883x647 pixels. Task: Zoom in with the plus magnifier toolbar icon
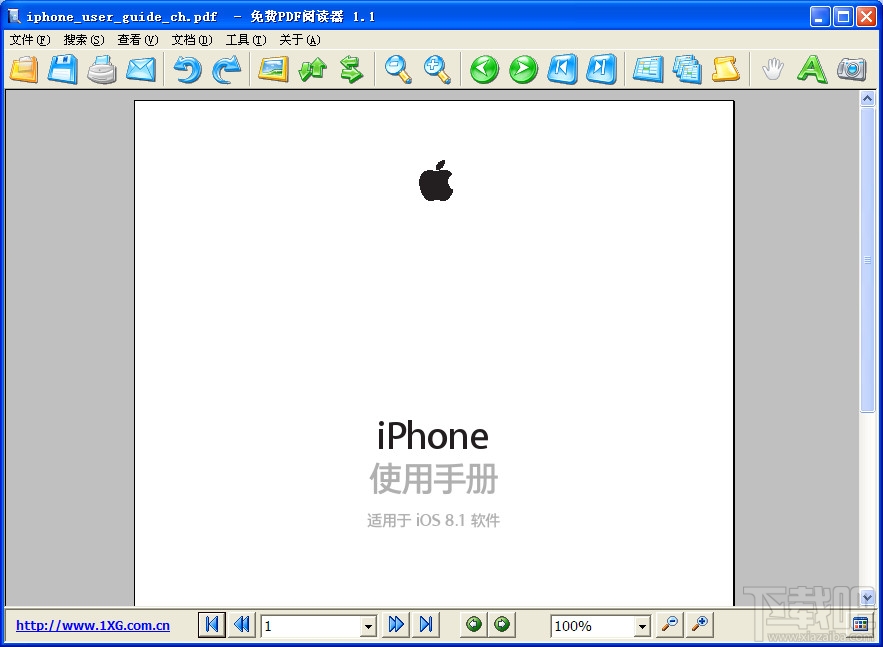[438, 70]
